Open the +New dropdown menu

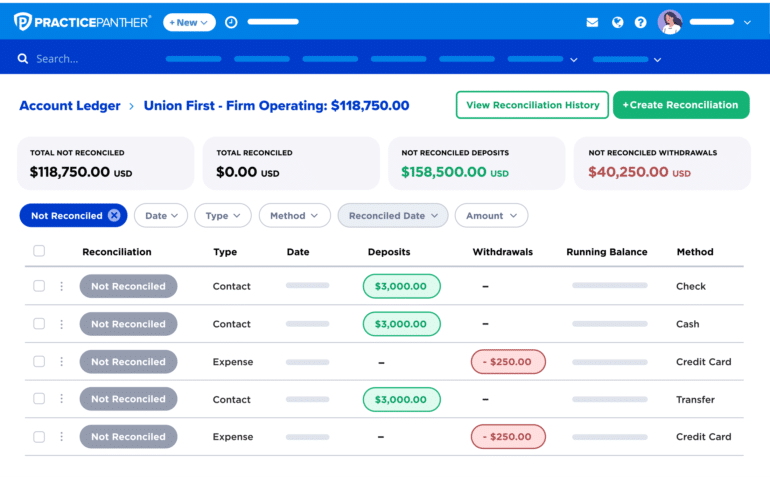[189, 22]
